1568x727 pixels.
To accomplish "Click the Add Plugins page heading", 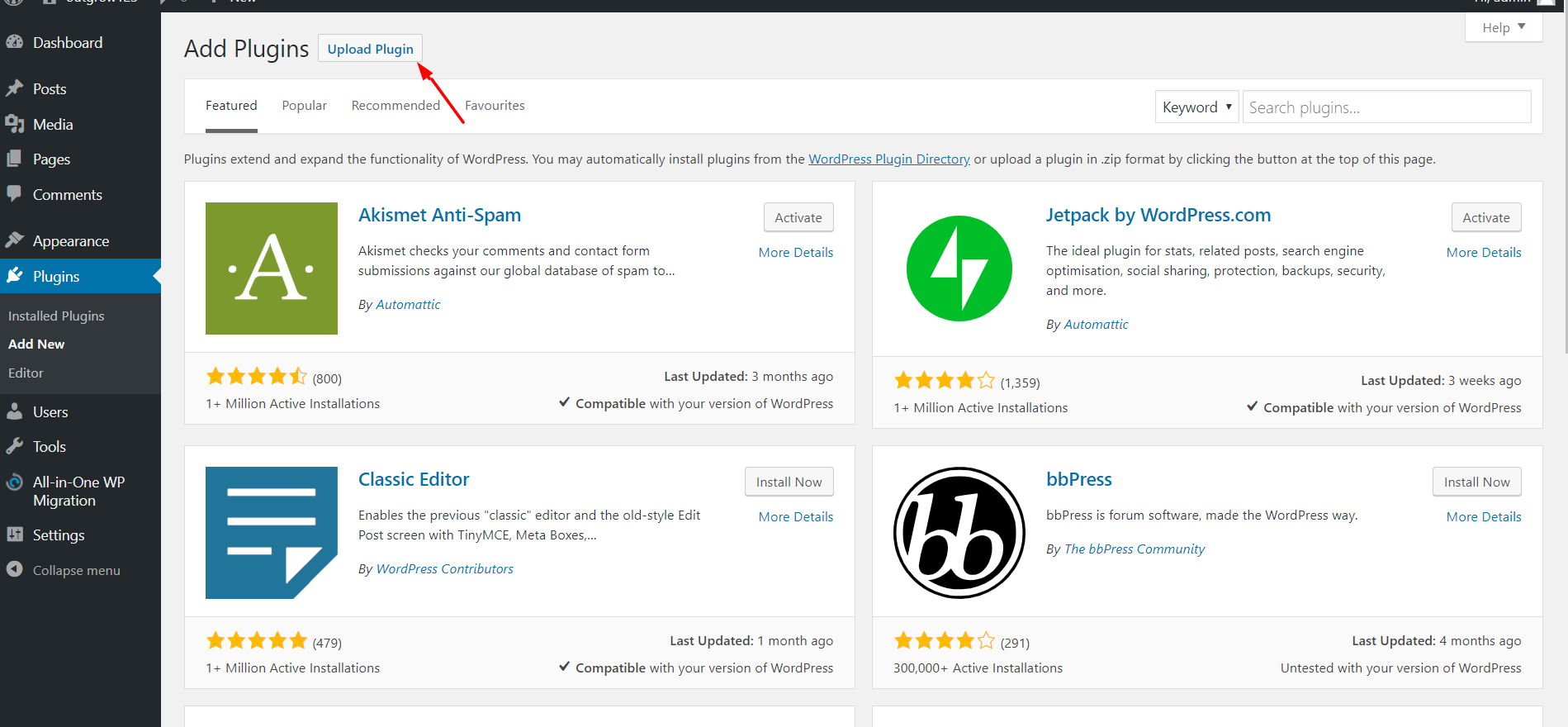I will tap(246, 49).
